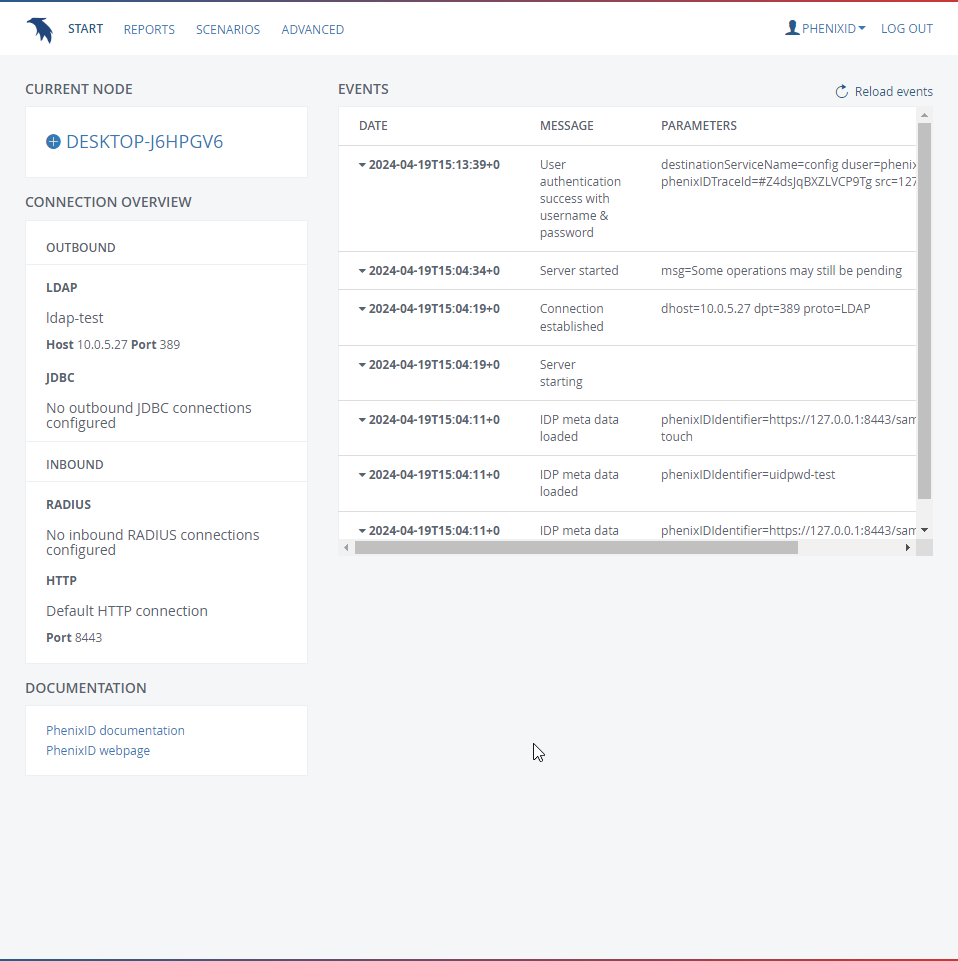This screenshot has width=958, height=961.
Task: Open the SCENARIOS menu item
Action: [x=228, y=29]
